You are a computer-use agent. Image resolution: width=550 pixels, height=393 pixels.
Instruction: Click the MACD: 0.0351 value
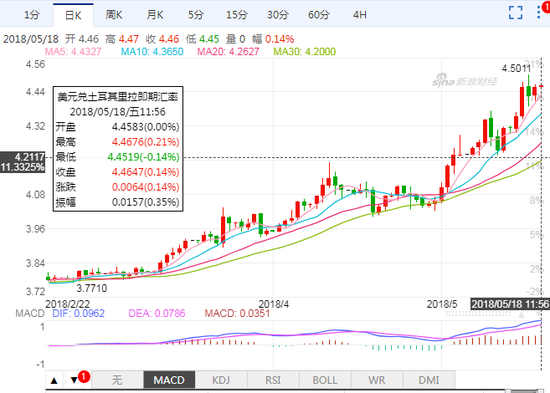point(237,313)
